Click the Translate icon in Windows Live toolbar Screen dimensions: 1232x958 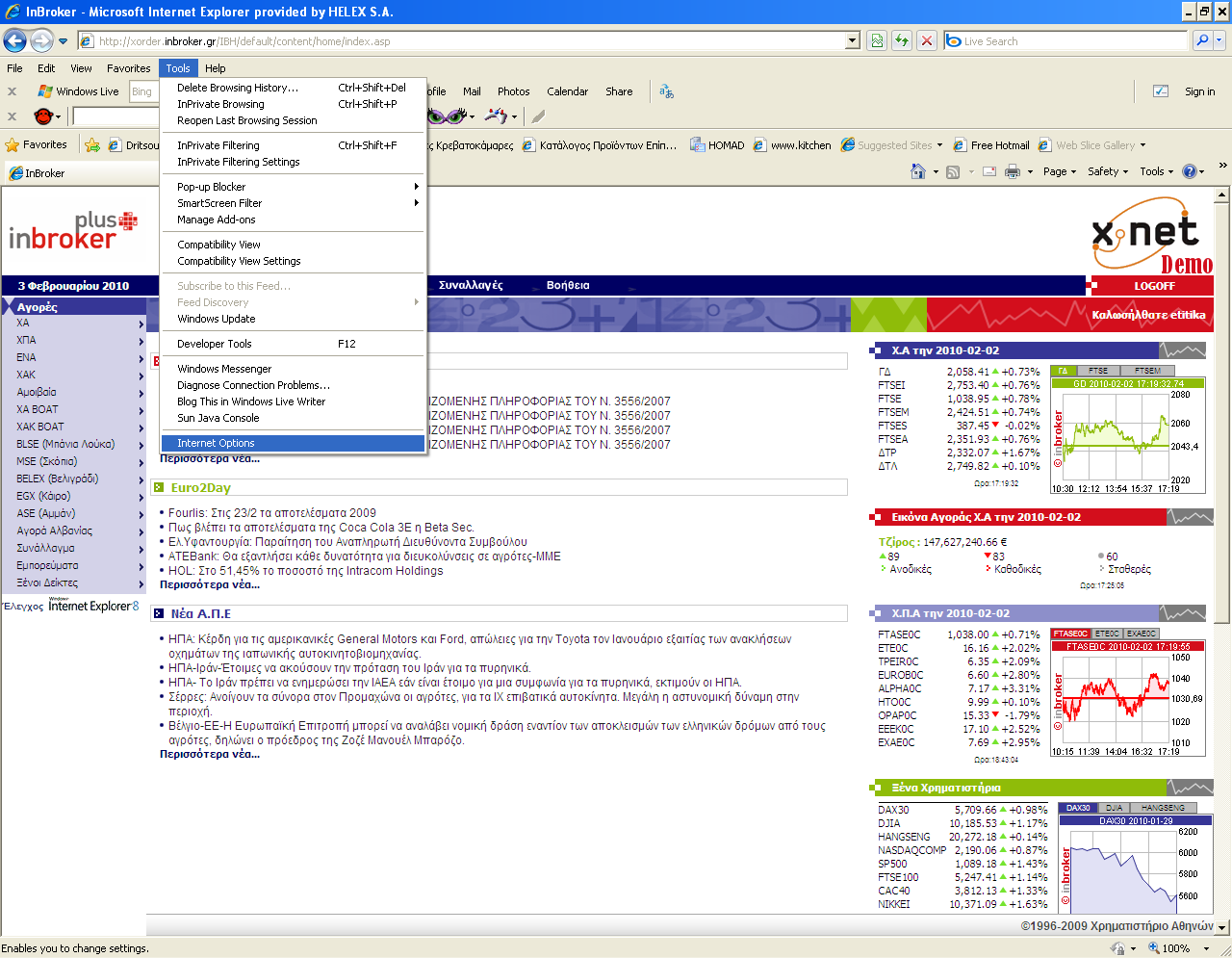(x=666, y=91)
